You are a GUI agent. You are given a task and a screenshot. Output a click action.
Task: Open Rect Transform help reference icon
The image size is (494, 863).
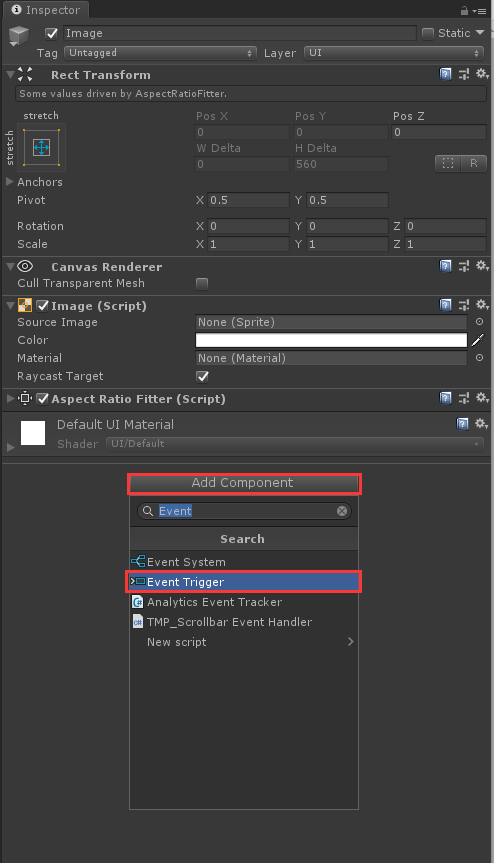tap(446, 74)
